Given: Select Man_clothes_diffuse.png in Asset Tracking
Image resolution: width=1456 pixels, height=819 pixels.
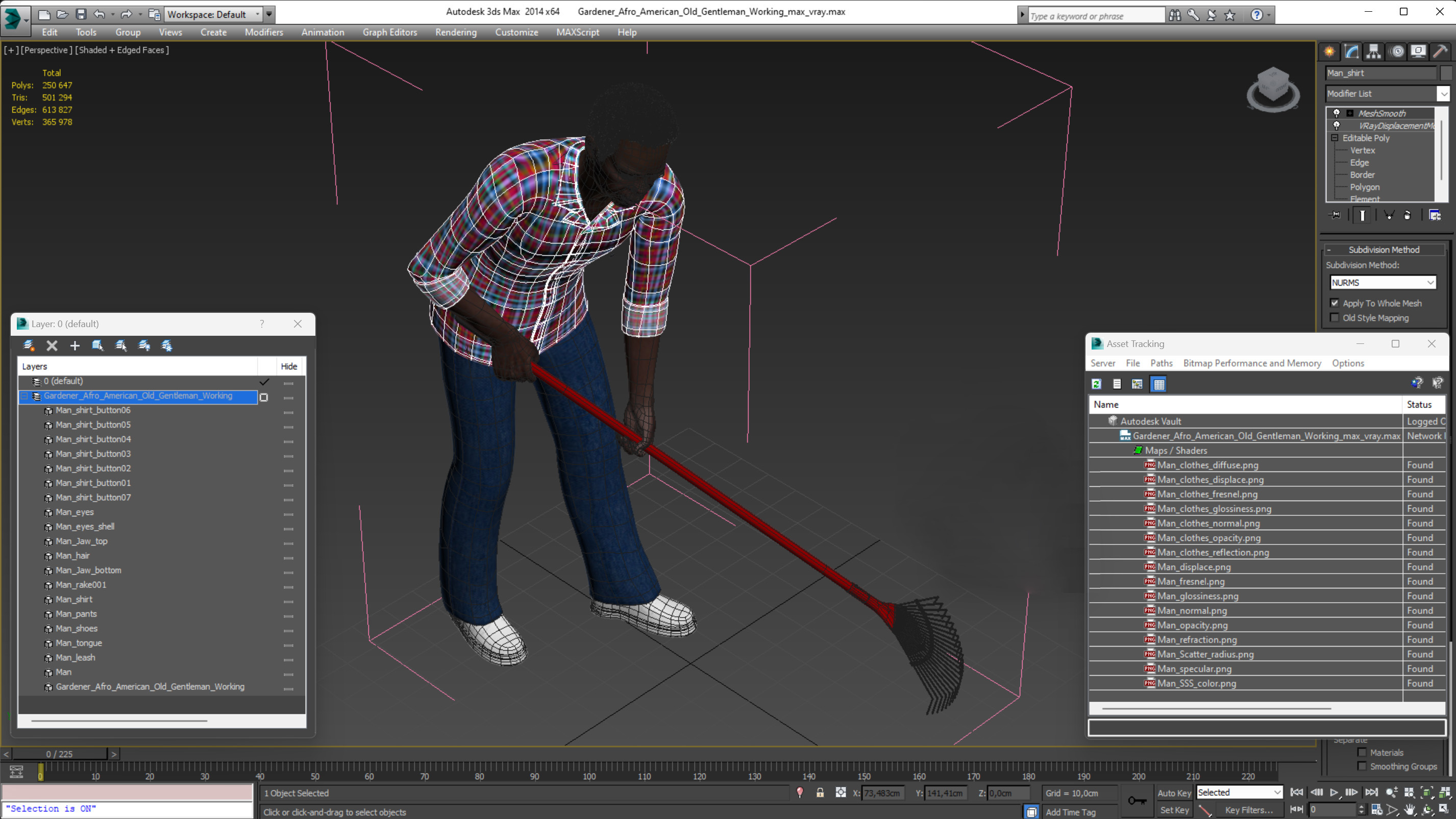Looking at the screenshot, I should [1208, 464].
